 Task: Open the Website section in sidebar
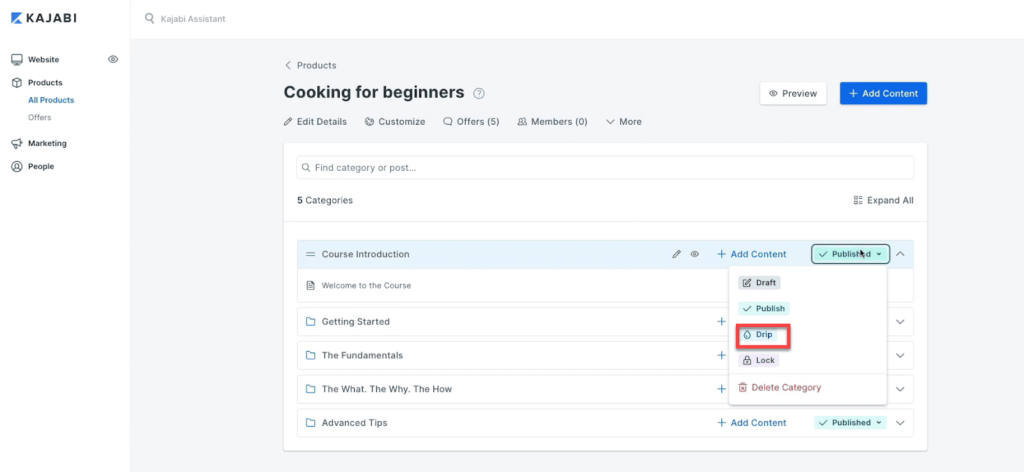point(43,59)
